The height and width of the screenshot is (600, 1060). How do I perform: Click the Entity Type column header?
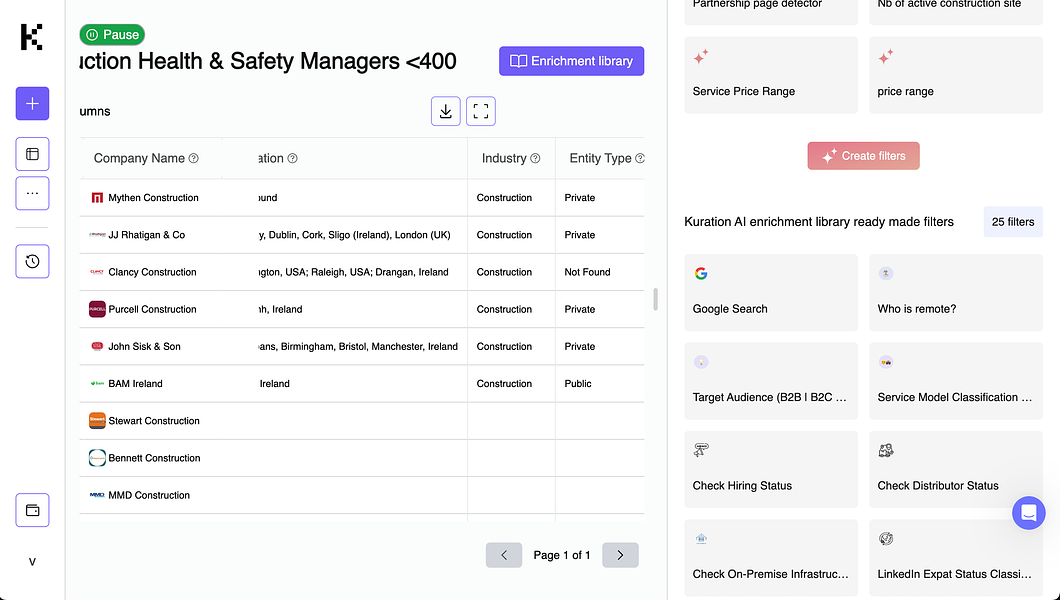tap(600, 158)
